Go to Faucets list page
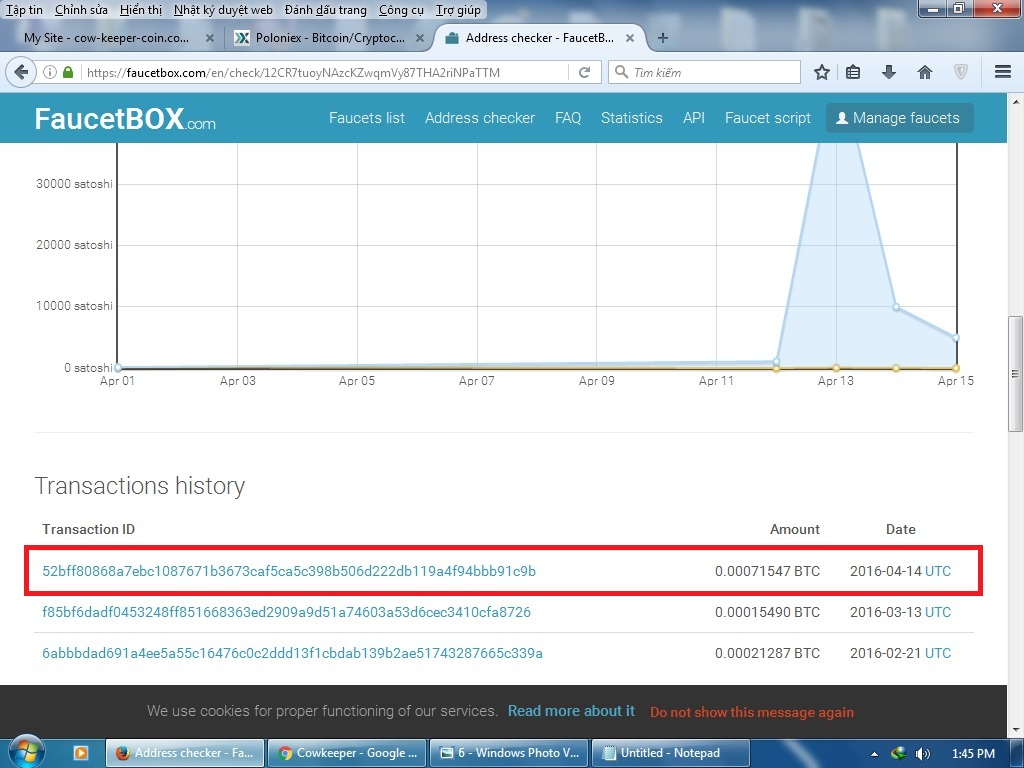Viewport: 1024px width, 768px height. click(x=366, y=118)
